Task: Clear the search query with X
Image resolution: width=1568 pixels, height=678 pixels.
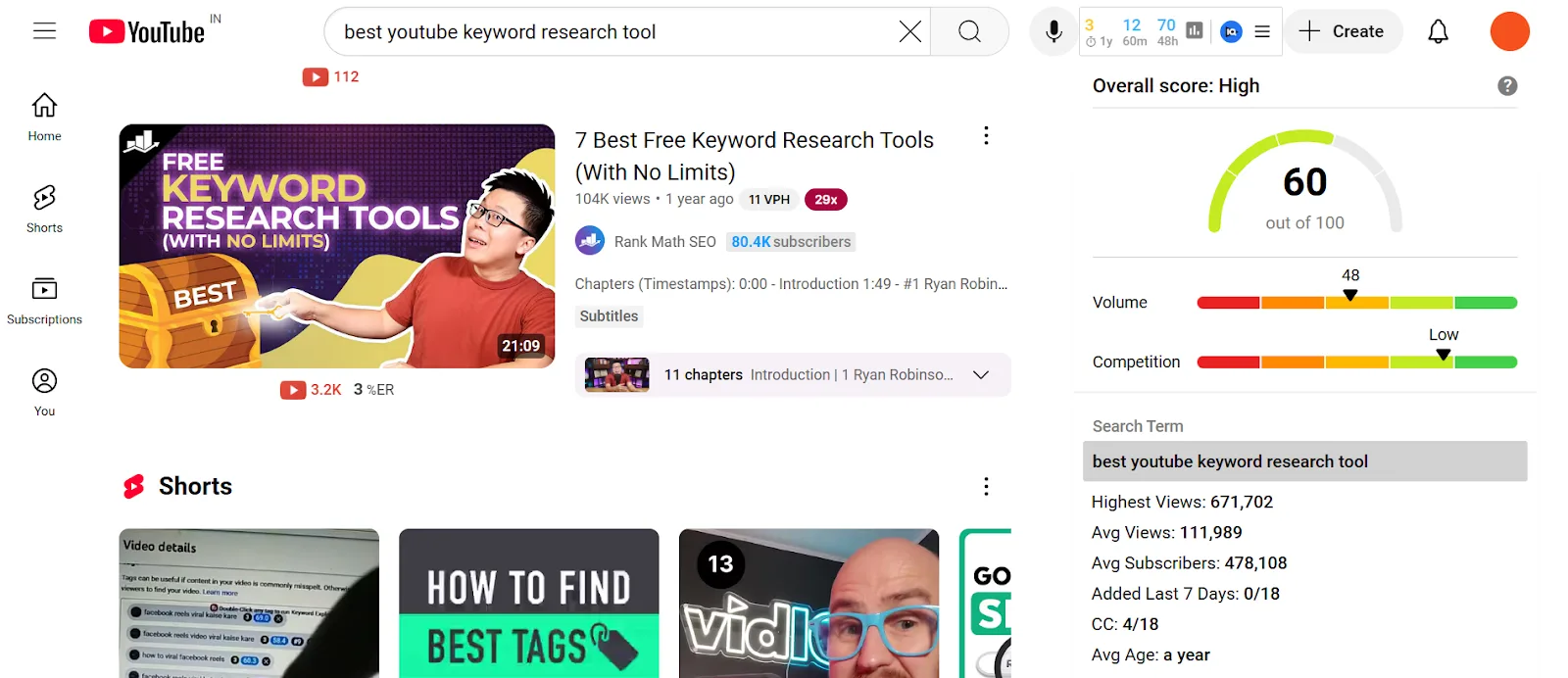Action: coord(910,31)
